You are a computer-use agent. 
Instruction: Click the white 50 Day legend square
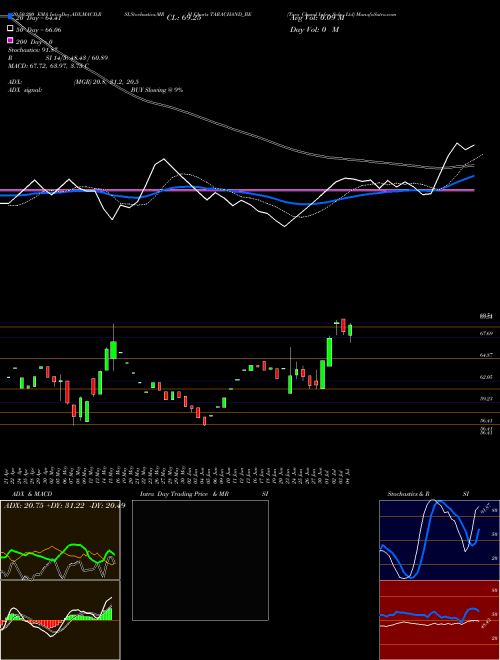[10, 29]
